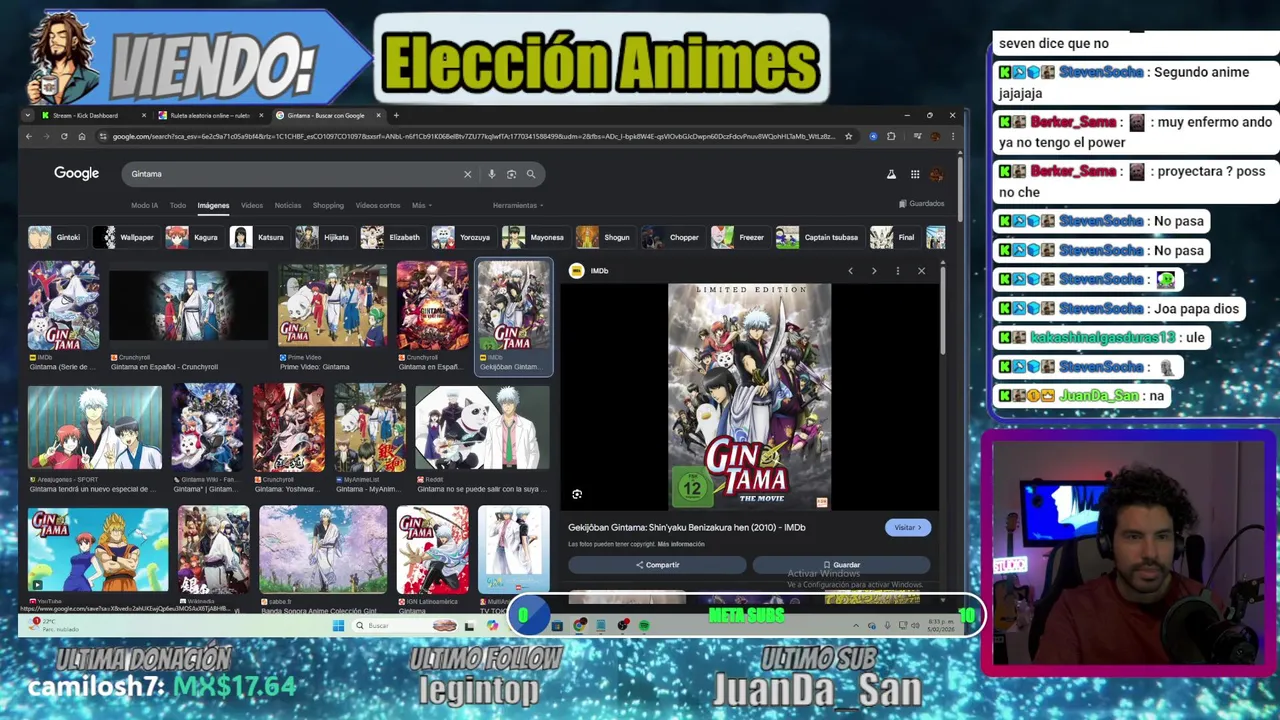
Task: Filter images by the Elizabeth chip
Action: [x=392, y=238]
